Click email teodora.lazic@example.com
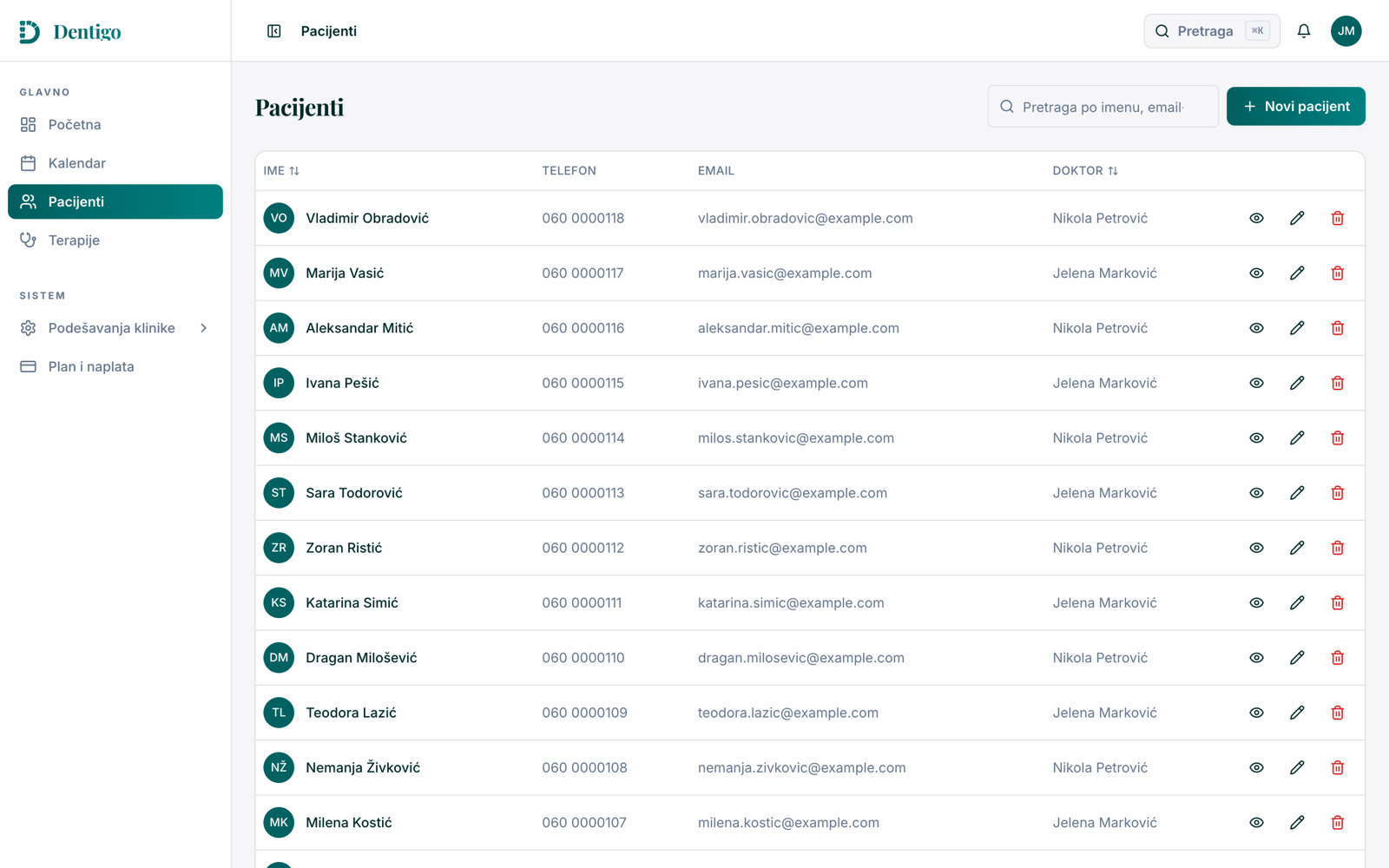Image resolution: width=1389 pixels, height=868 pixels. [x=788, y=713]
